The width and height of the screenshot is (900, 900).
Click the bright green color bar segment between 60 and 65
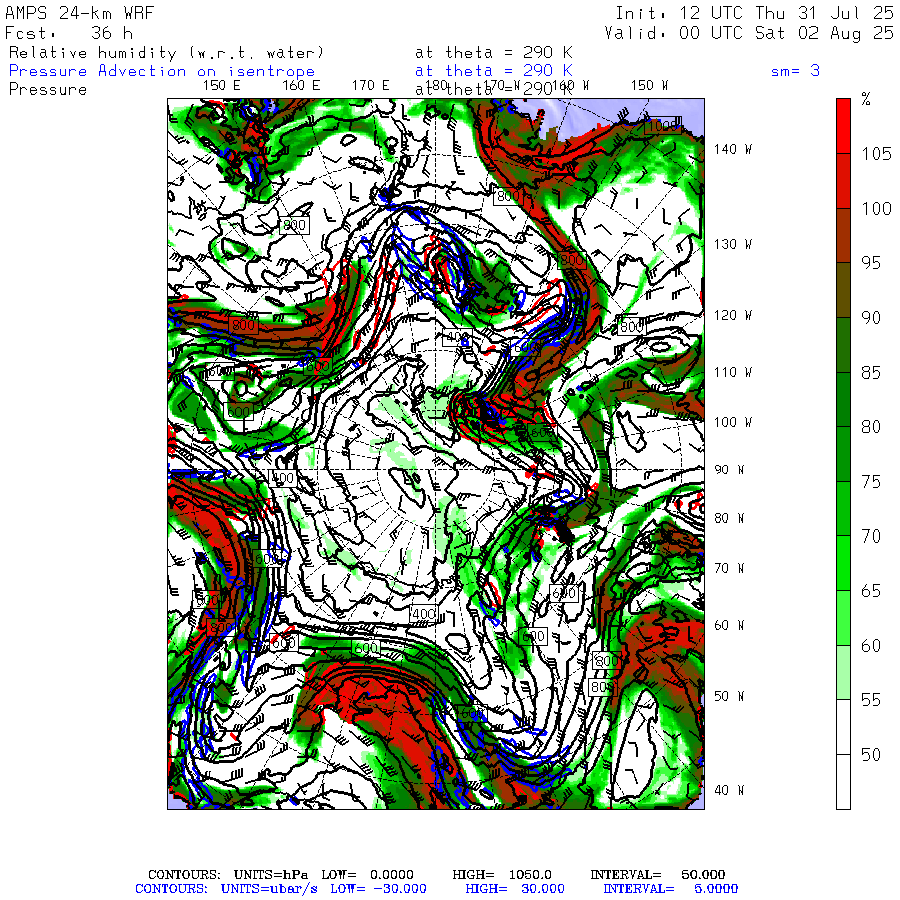843,618
